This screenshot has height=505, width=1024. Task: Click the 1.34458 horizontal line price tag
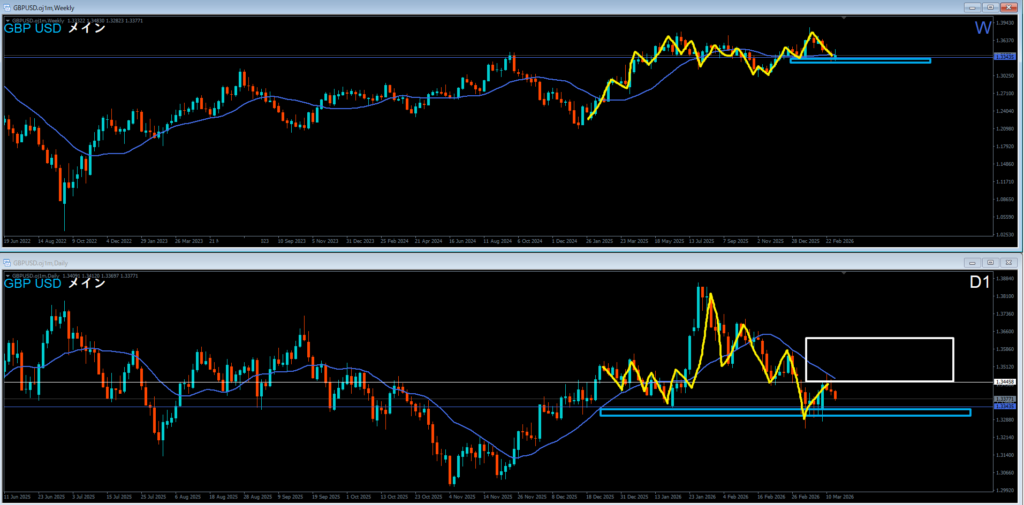click(x=1005, y=382)
